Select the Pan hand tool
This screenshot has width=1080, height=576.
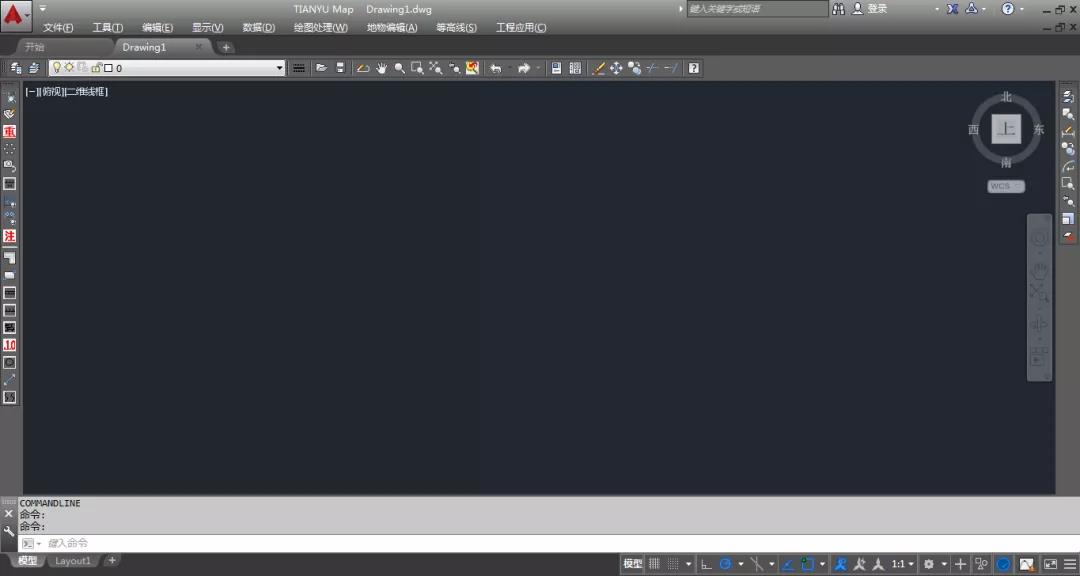point(382,68)
